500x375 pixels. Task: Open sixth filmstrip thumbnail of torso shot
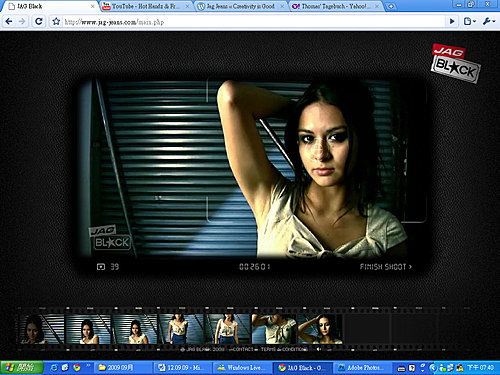click(274, 329)
